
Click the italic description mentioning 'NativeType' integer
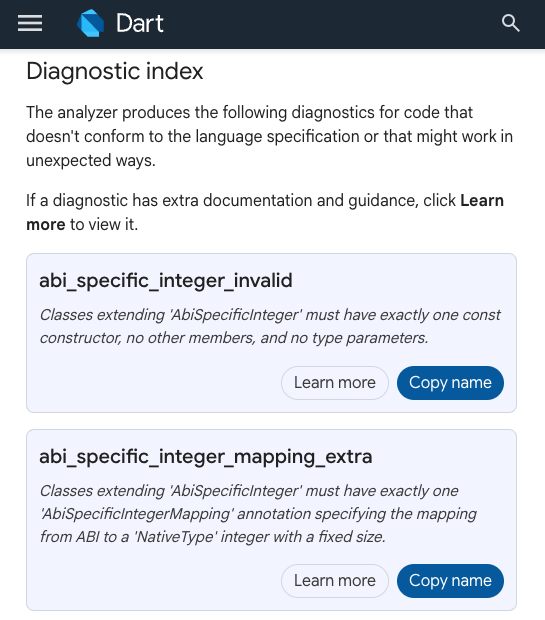click(258, 514)
